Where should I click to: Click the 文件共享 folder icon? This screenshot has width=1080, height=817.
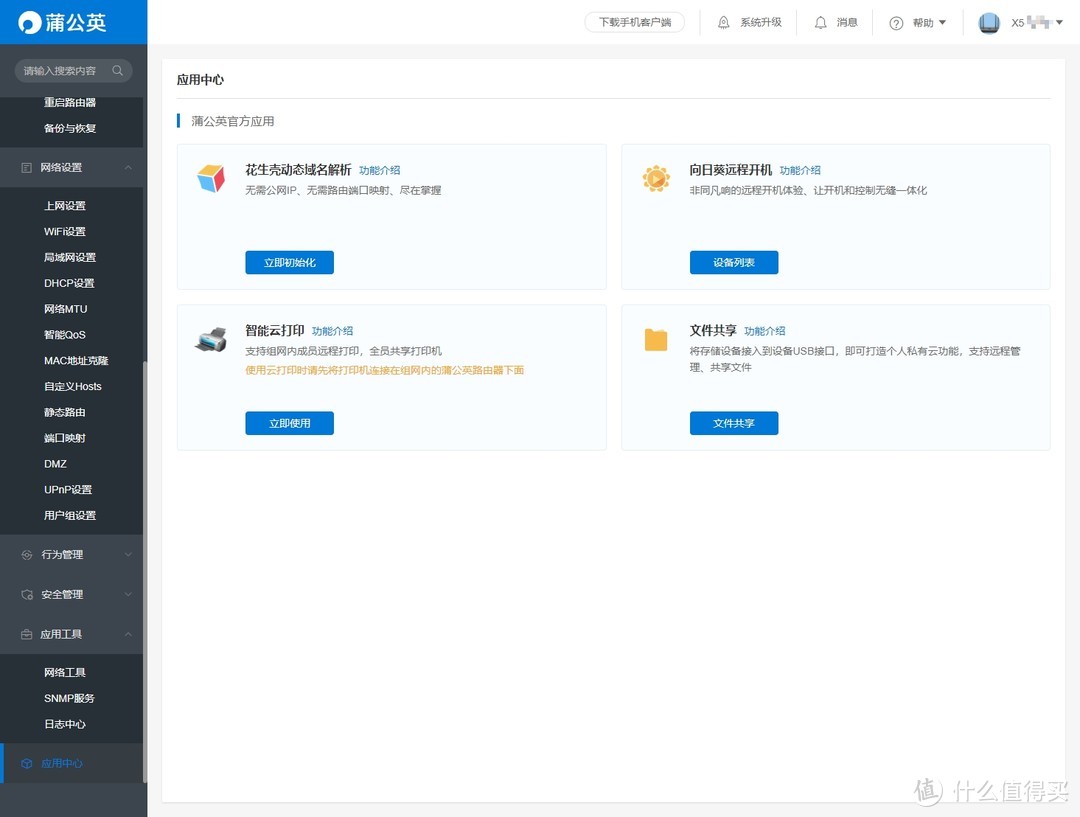click(x=655, y=339)
